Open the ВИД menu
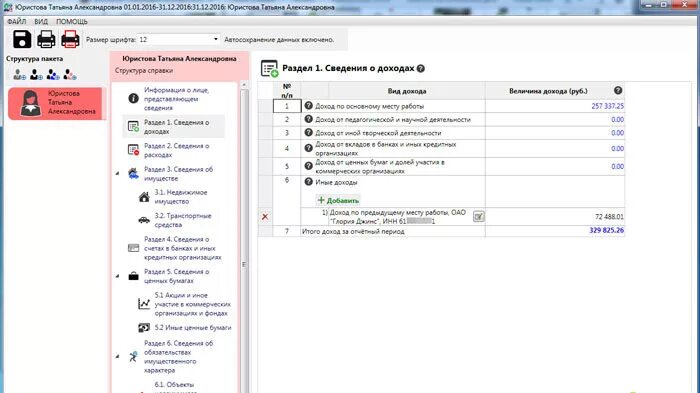This screenshot has width=700, height=393. point(41,21)
